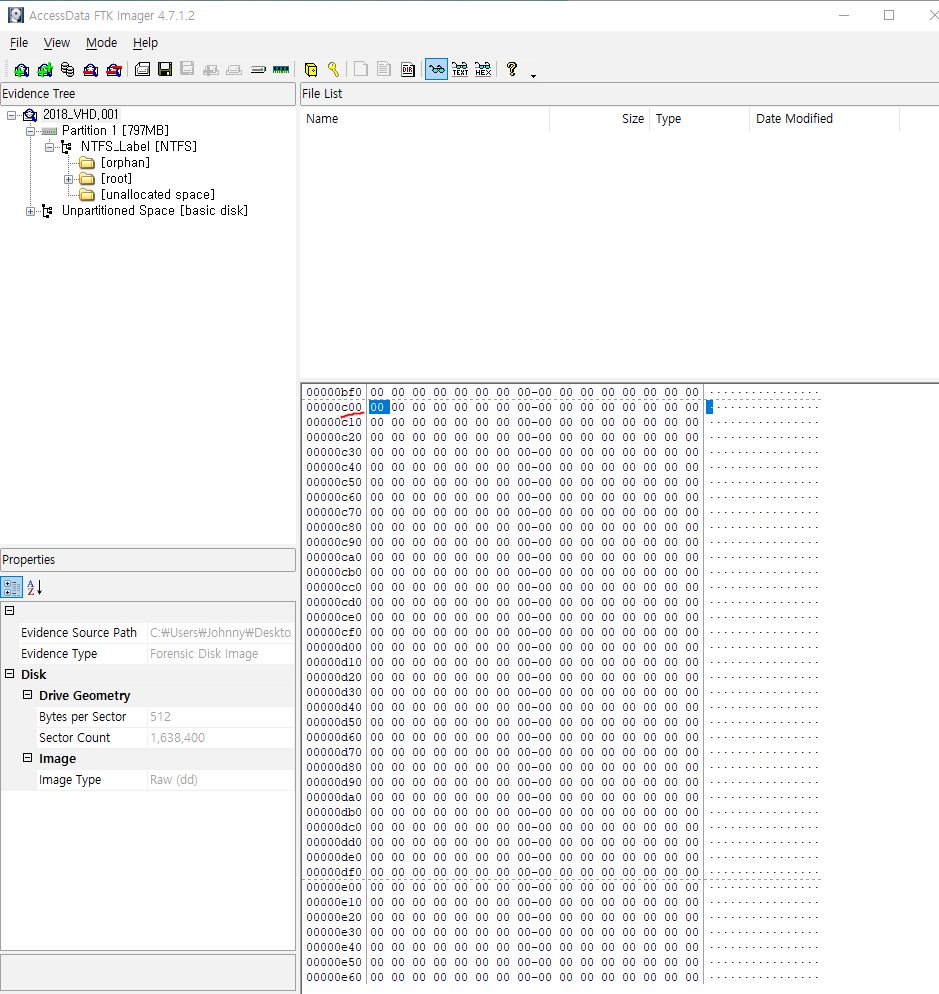939x994 pixels.
Task: Collapse the NTFS_Label [NTFS] node
Action: pyautogui.click(x=49, y=147)
